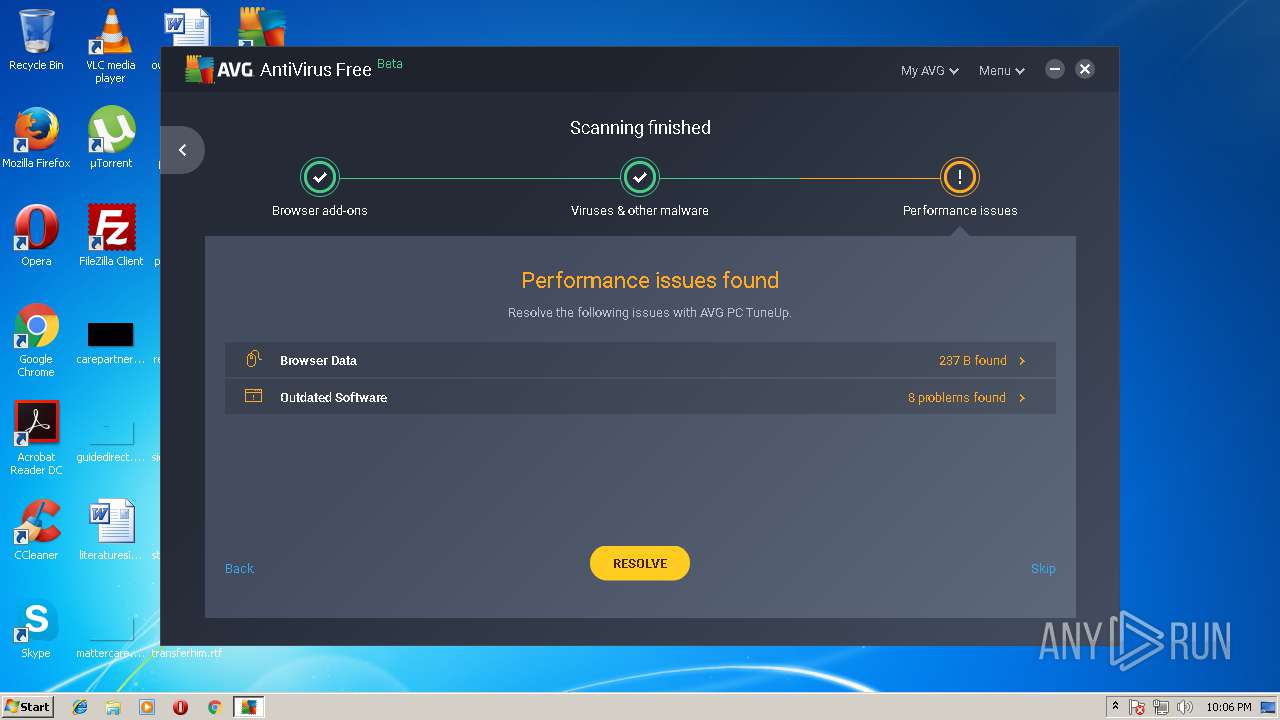
Task: Click 'Performance issues' step label
Action: pyautogui.click(x=960, y=210)
